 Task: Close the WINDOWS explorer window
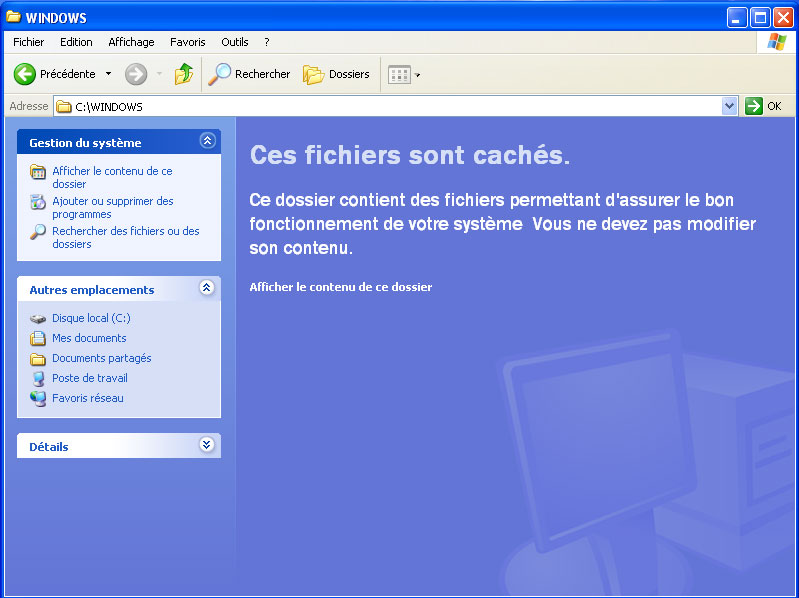click(x=783, y=18)
